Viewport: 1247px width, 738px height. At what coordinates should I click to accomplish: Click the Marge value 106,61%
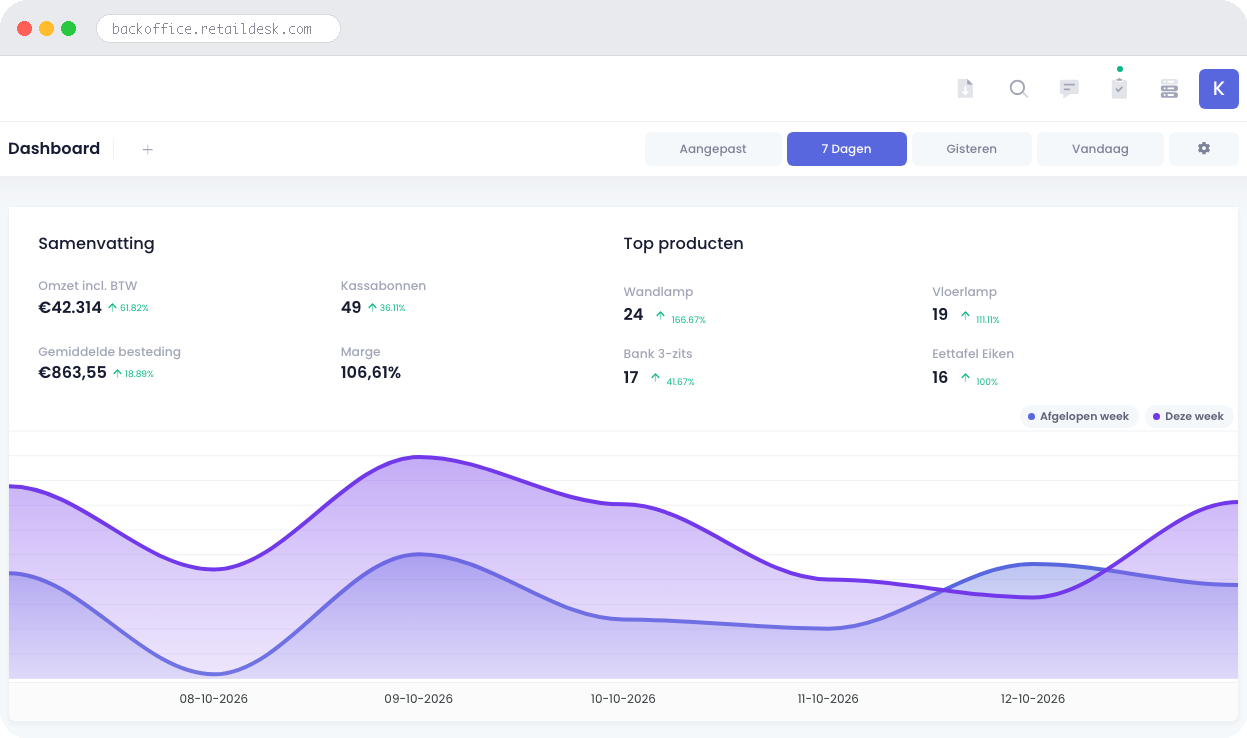pyautogui.click(x=371, y=373)
